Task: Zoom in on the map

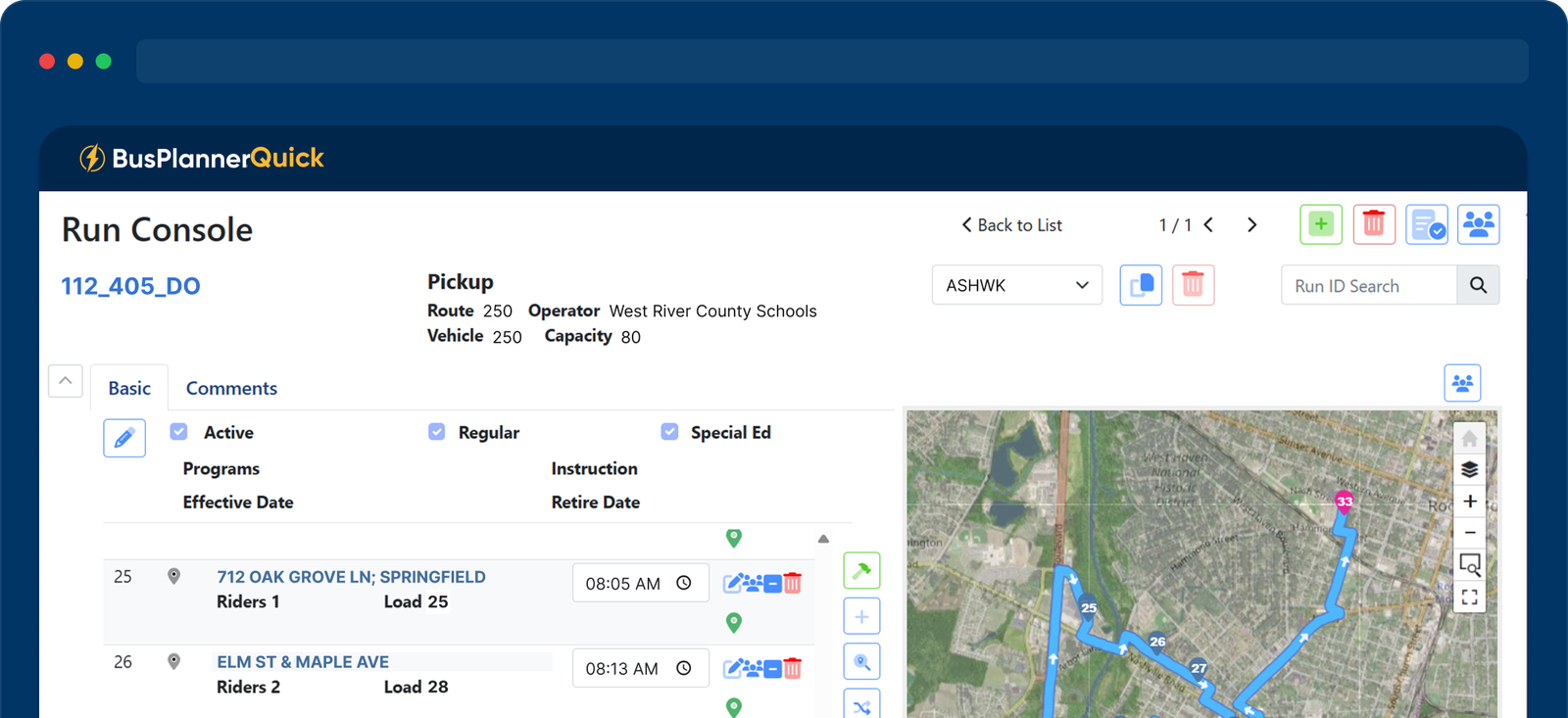Action: click(x=1469, y=502)
